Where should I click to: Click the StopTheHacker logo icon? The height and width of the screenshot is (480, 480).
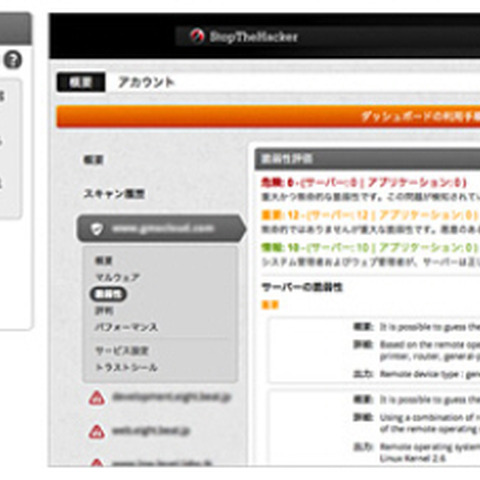click(x=197, y=36)
